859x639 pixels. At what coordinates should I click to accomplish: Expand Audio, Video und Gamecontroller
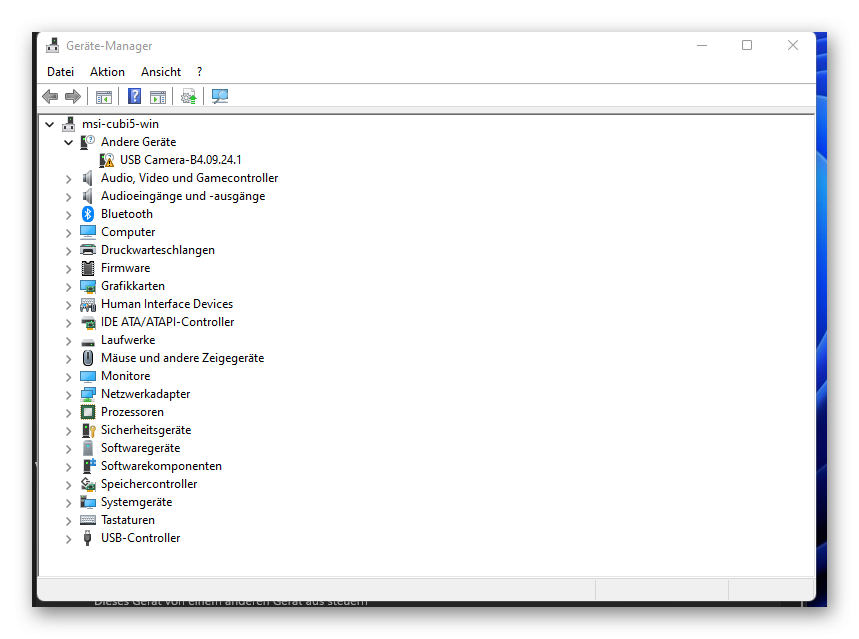click(68, 179)
